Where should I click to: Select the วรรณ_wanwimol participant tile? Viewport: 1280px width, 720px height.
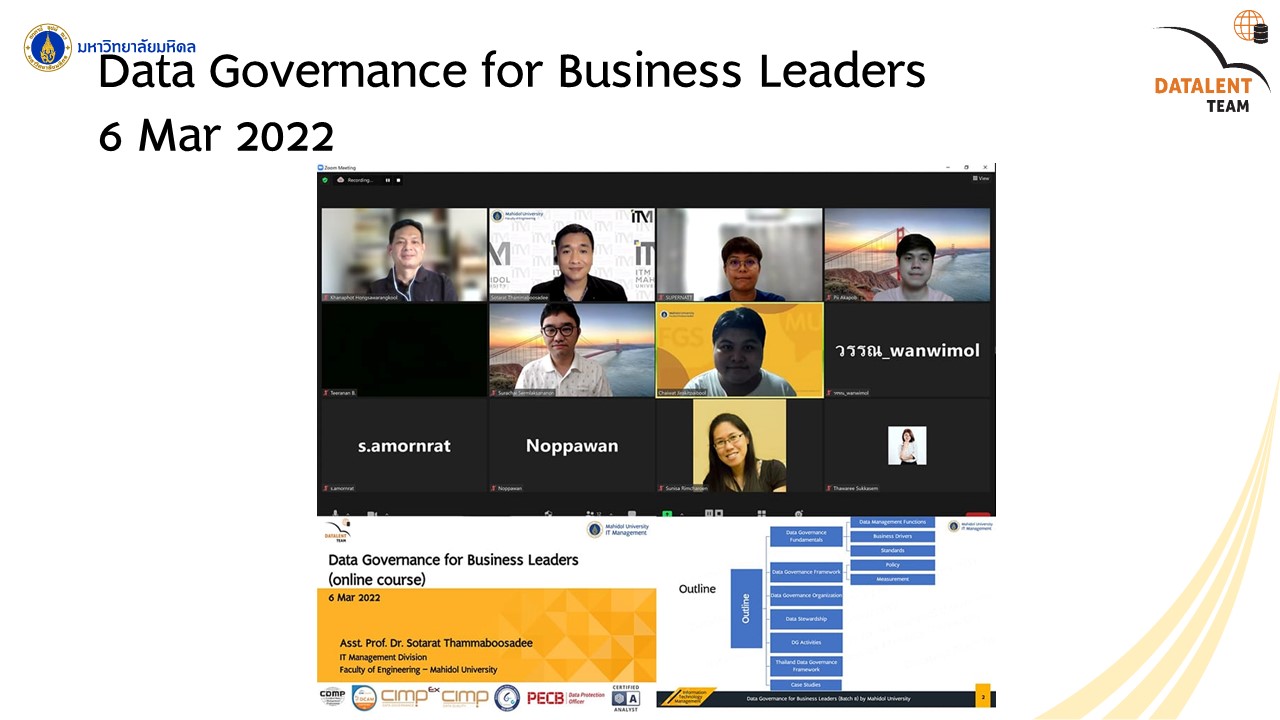point(907,350)
